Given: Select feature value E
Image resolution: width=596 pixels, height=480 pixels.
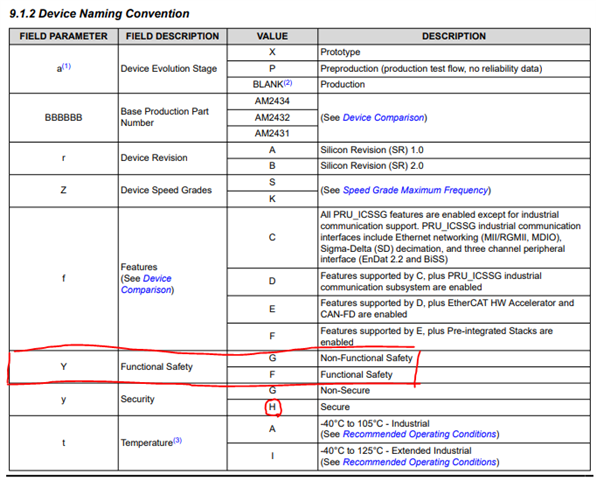Looking at the screenshot, I should pos(272,309).
